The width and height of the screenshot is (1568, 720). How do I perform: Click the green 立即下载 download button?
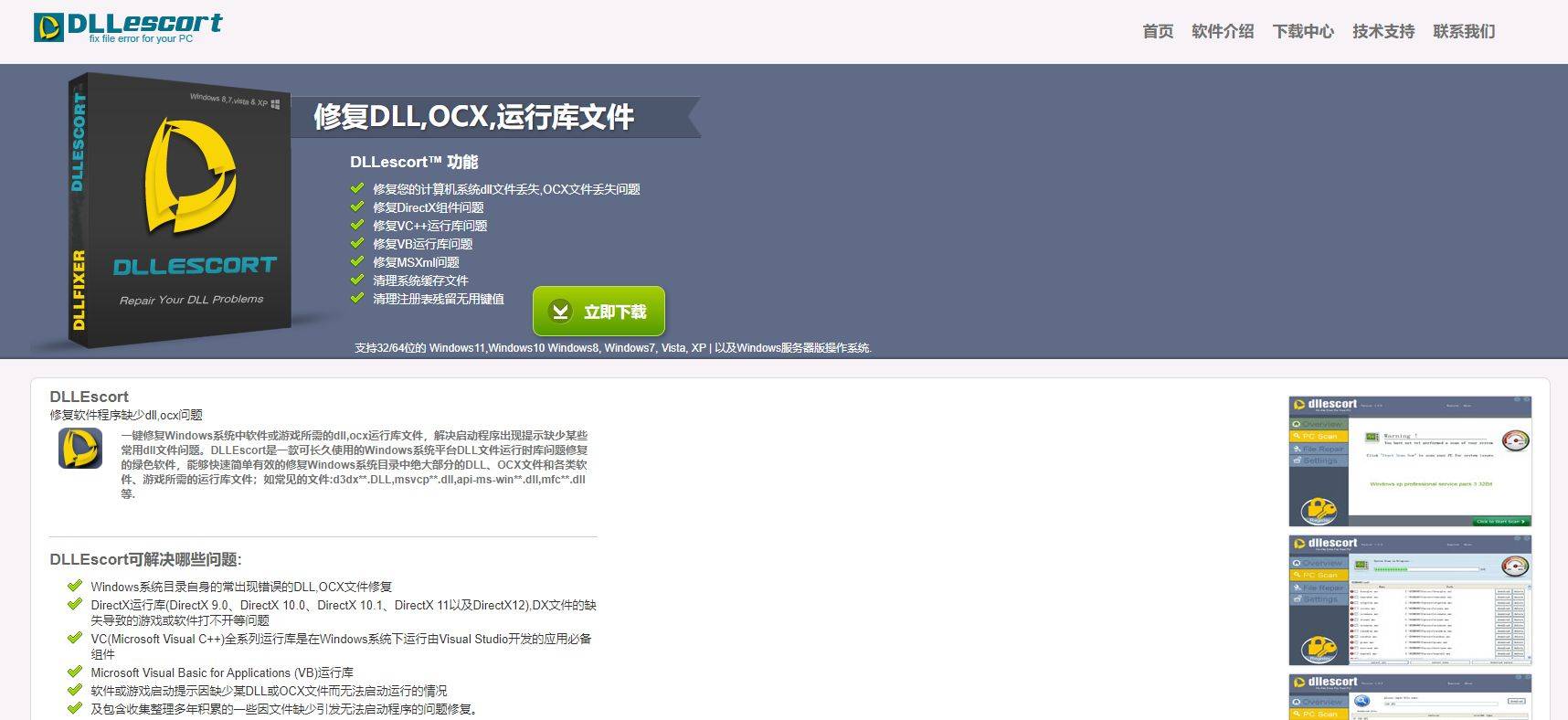pyautogui.click(x=599, y=312)
